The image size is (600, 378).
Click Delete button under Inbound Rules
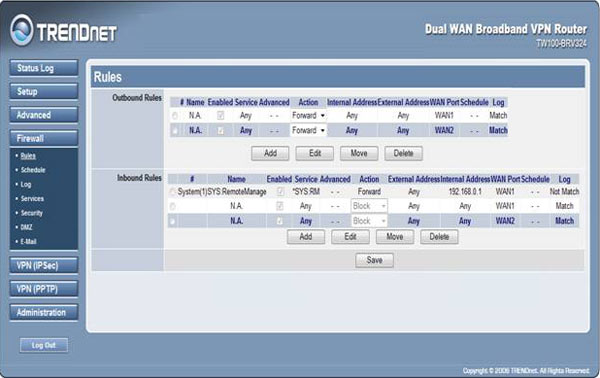pos(439,237)
